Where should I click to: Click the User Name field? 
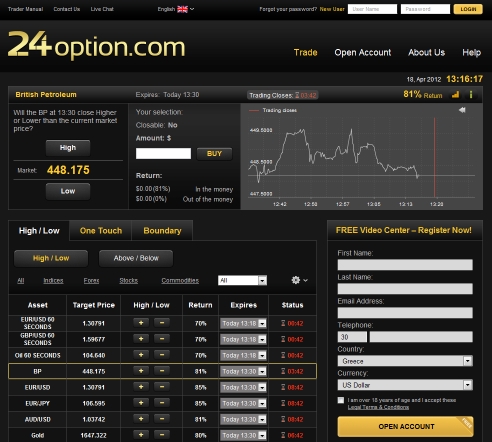(x=372, y=9)
